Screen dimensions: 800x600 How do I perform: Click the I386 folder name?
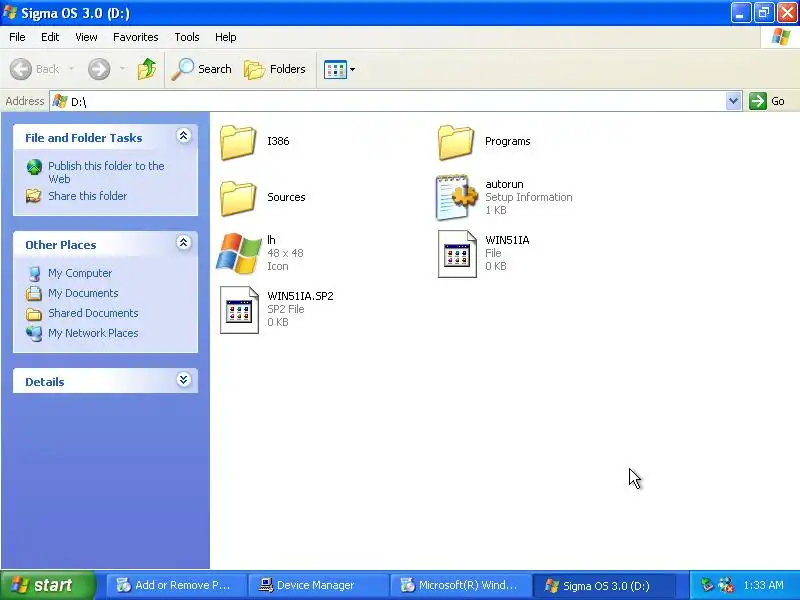pyautogui.click(x=278, y=141)
